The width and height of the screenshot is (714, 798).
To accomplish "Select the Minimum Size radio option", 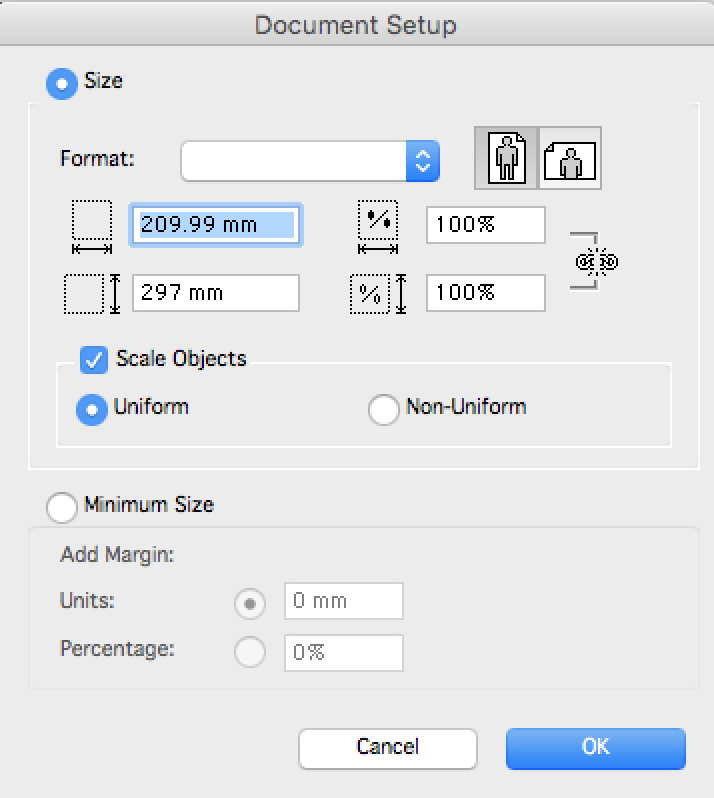I will pyautogui.click(x=62, y=507).
